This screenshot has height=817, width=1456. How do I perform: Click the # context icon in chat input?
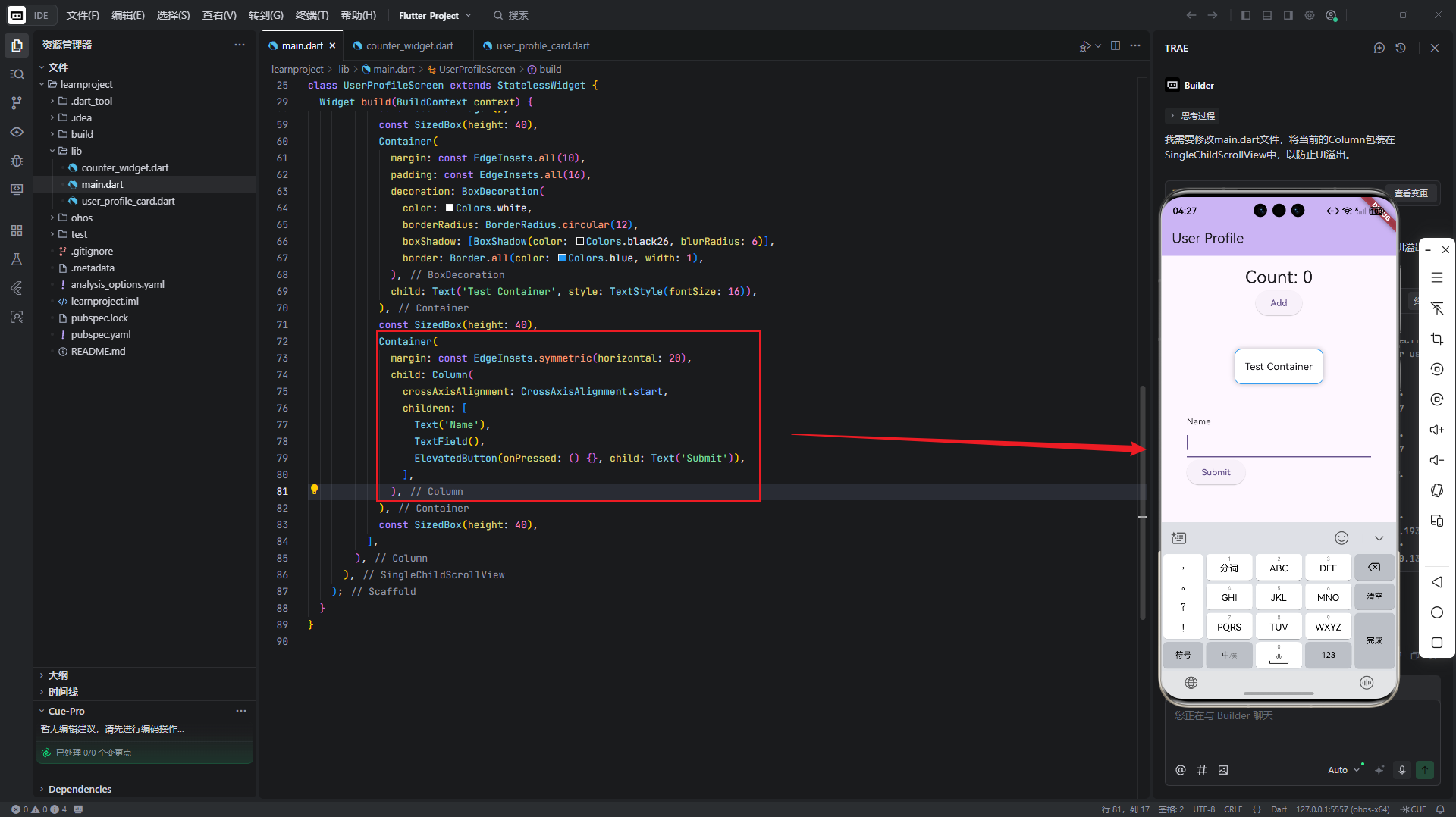click(1202, 770)
